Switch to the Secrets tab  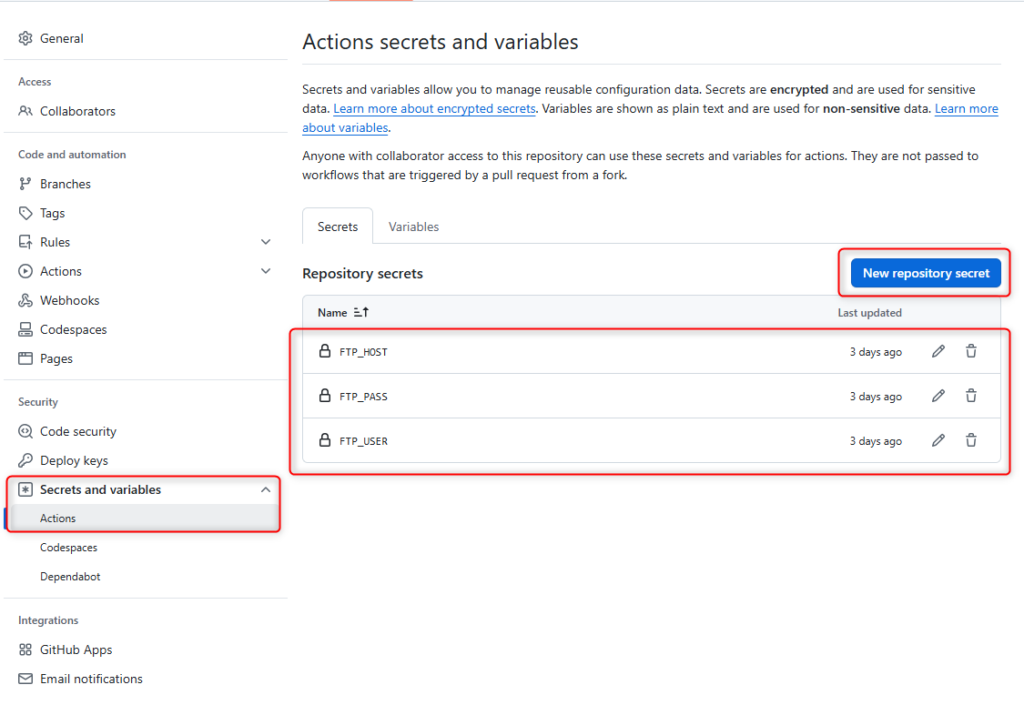point(338,227)
